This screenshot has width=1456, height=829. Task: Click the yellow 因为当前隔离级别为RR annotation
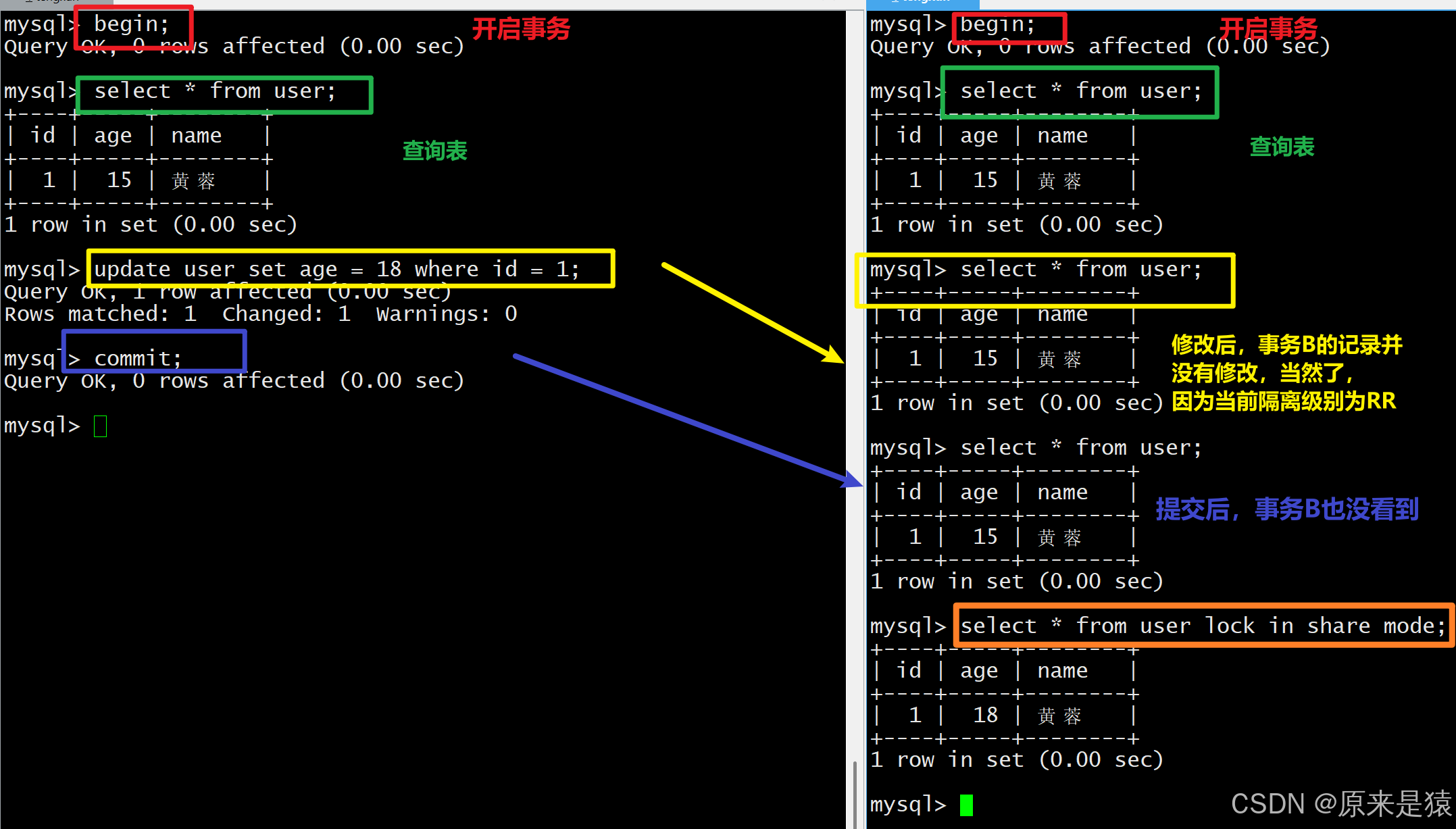click(x=1283, y=401)
